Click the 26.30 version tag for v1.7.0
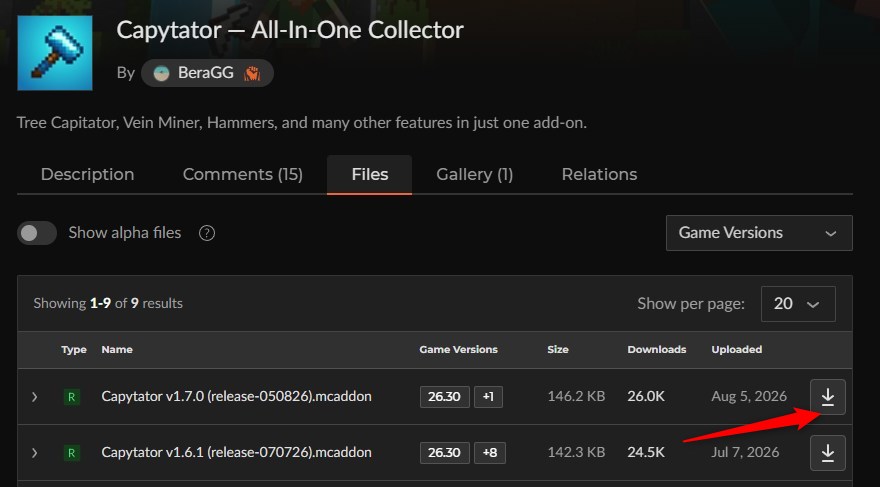 coord(444,397)
